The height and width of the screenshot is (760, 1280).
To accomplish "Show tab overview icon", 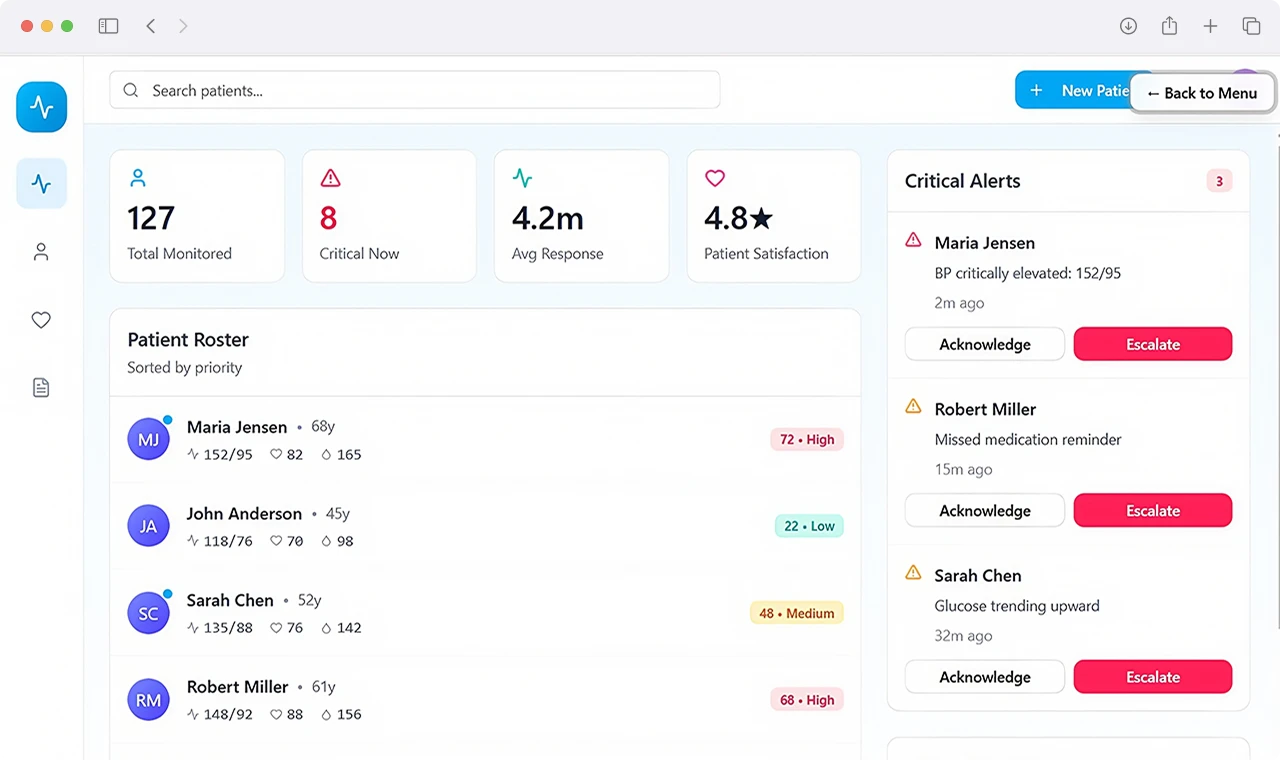I will [x=1251, y=27].
